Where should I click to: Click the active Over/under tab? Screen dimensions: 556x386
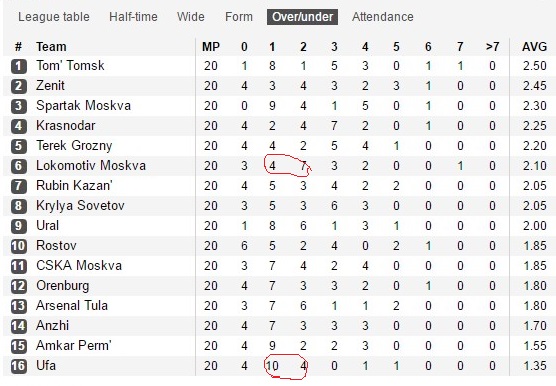302,17
